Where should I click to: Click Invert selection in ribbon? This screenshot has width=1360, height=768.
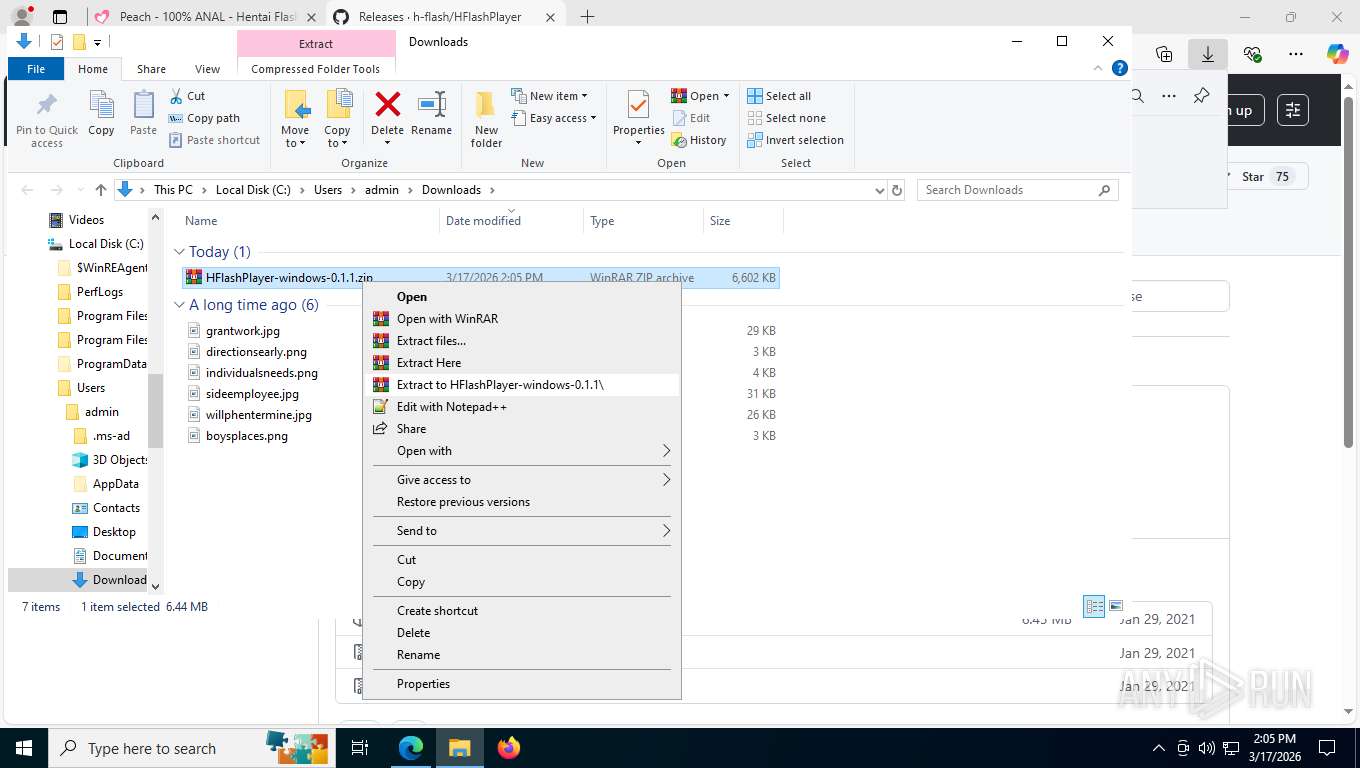coord(795,140)
